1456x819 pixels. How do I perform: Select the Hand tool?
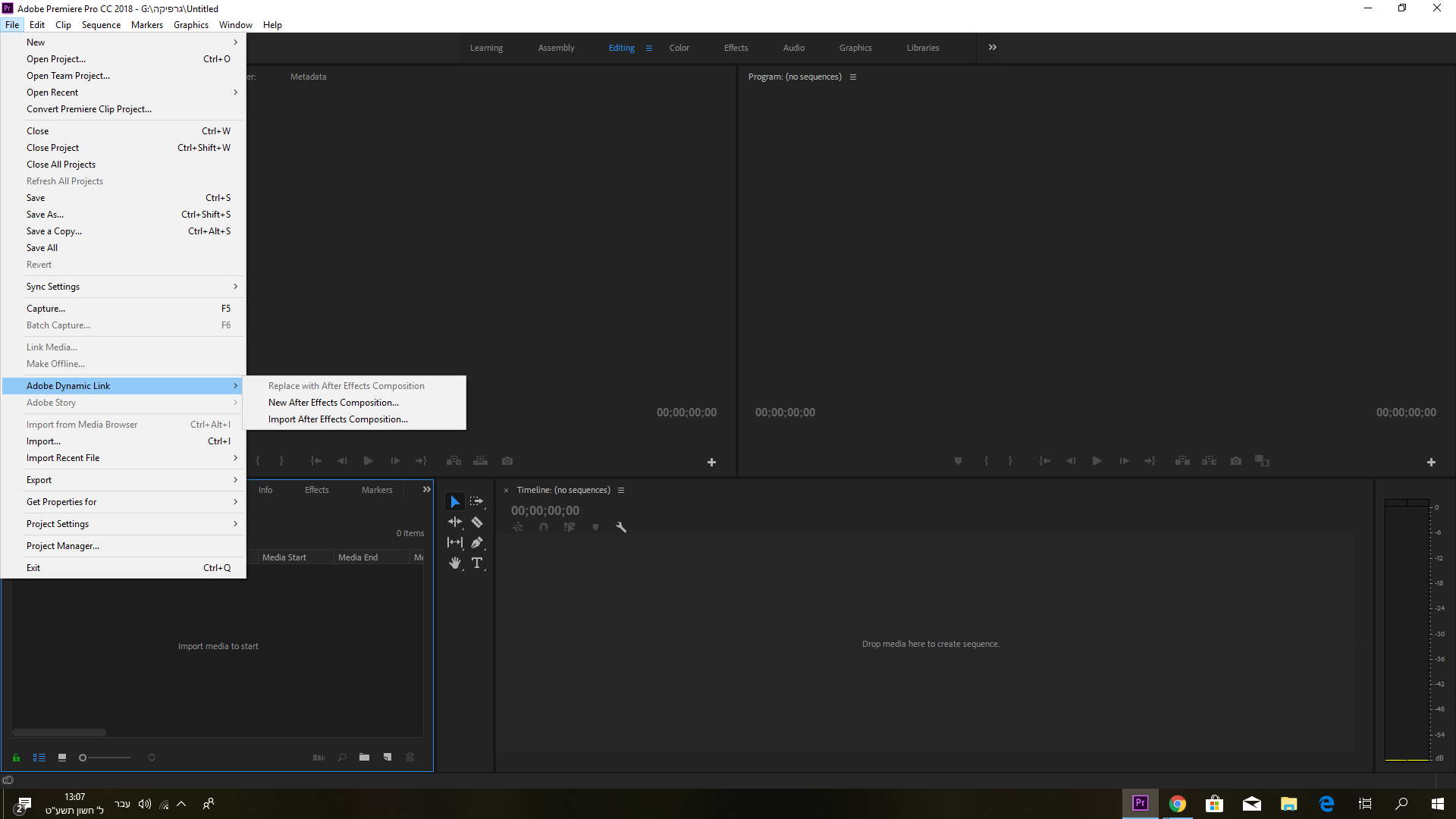click(x=455, y=563)
